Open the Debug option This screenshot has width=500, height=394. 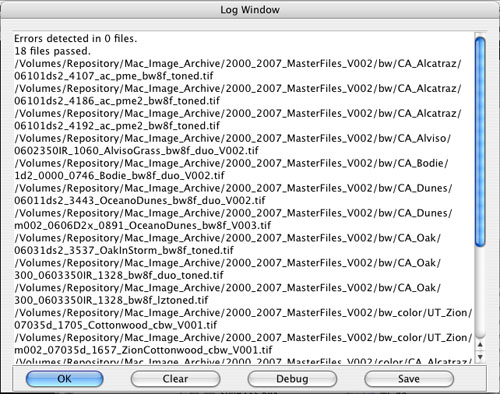click(292, 379)
